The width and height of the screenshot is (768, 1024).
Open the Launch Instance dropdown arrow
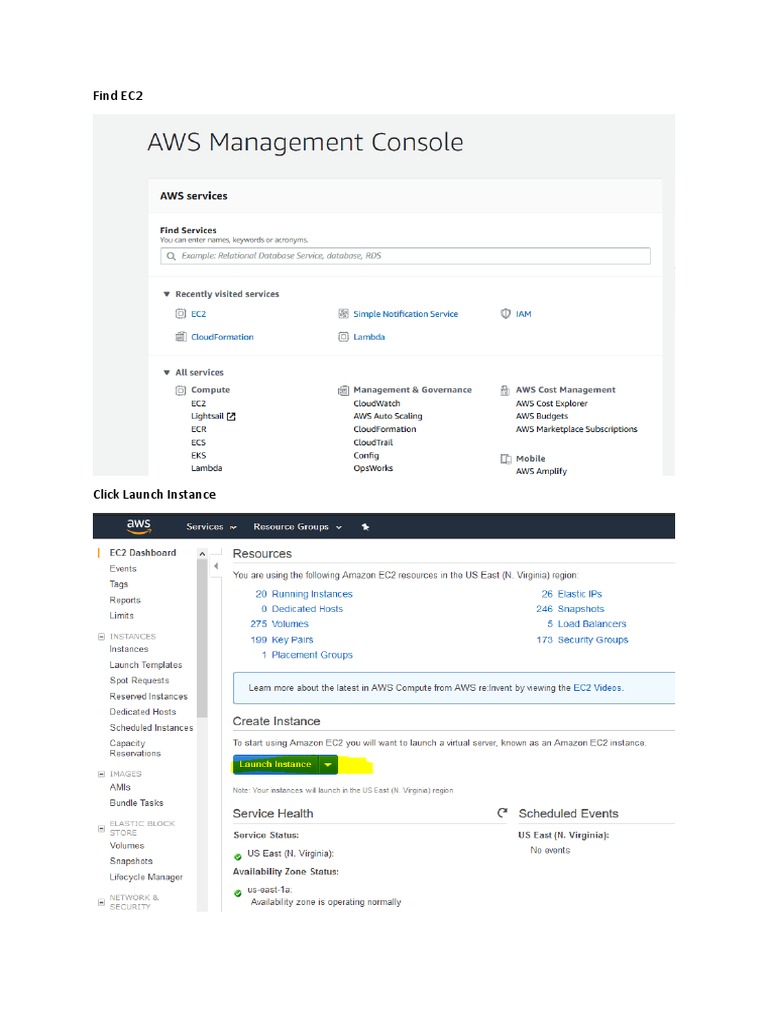(x=328, y=764)
